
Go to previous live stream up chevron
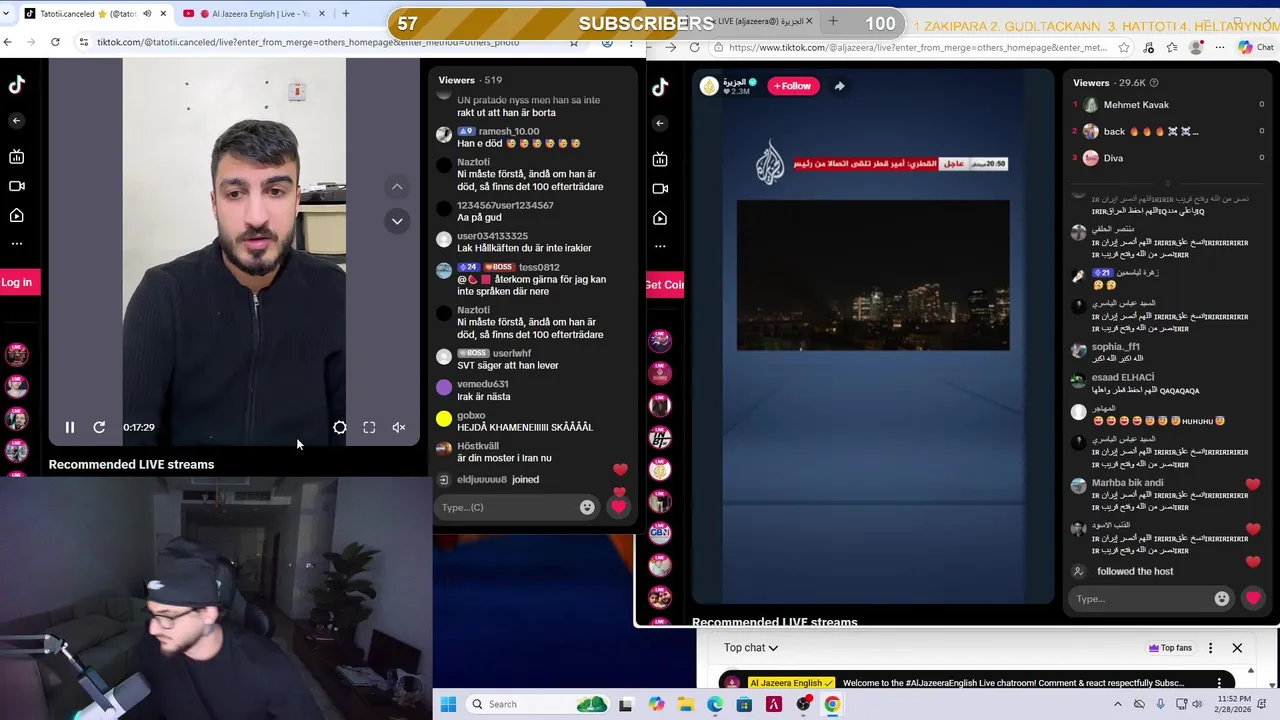(397, 187)
